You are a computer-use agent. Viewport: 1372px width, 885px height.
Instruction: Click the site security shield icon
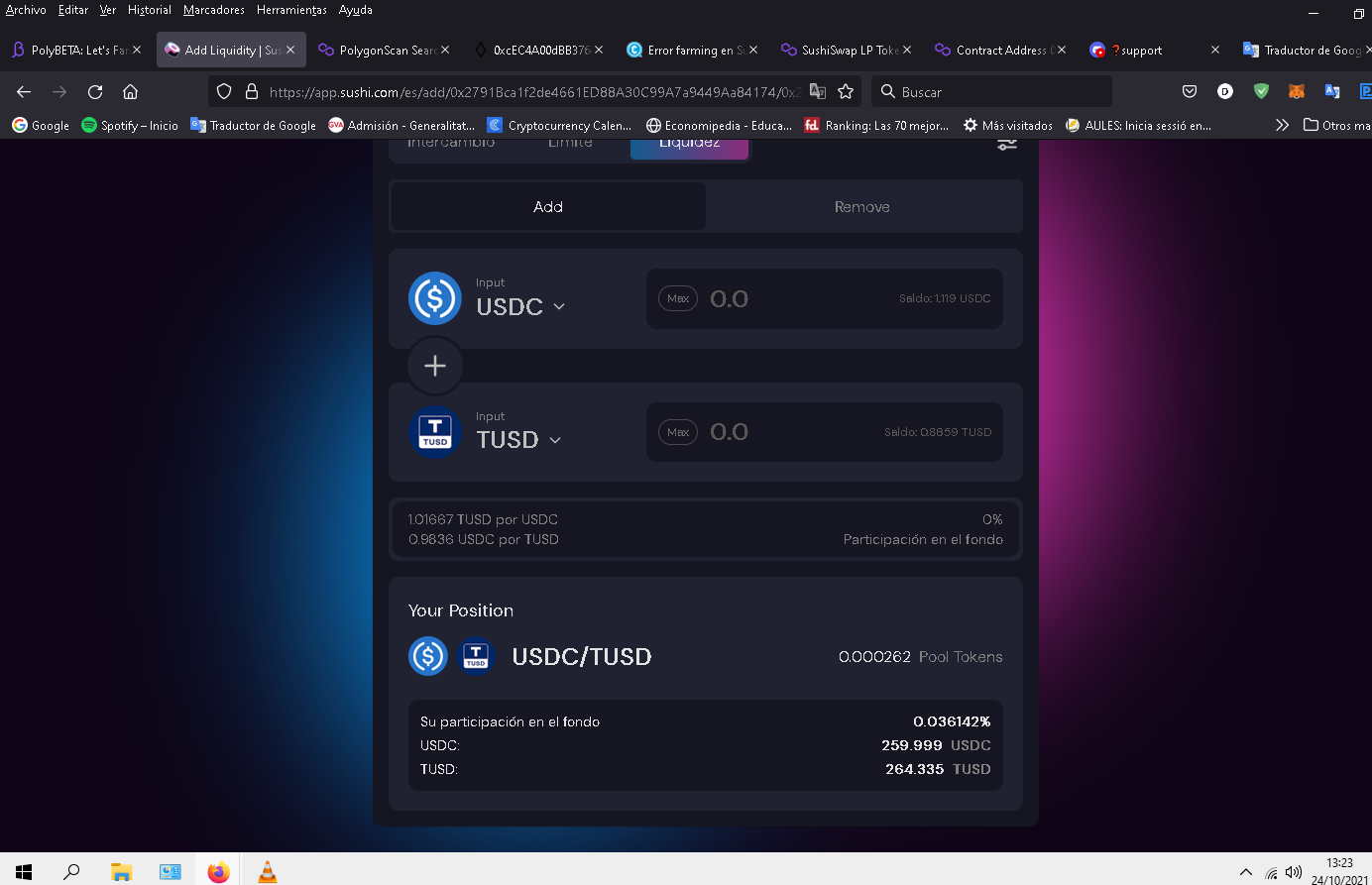[224, 91]
